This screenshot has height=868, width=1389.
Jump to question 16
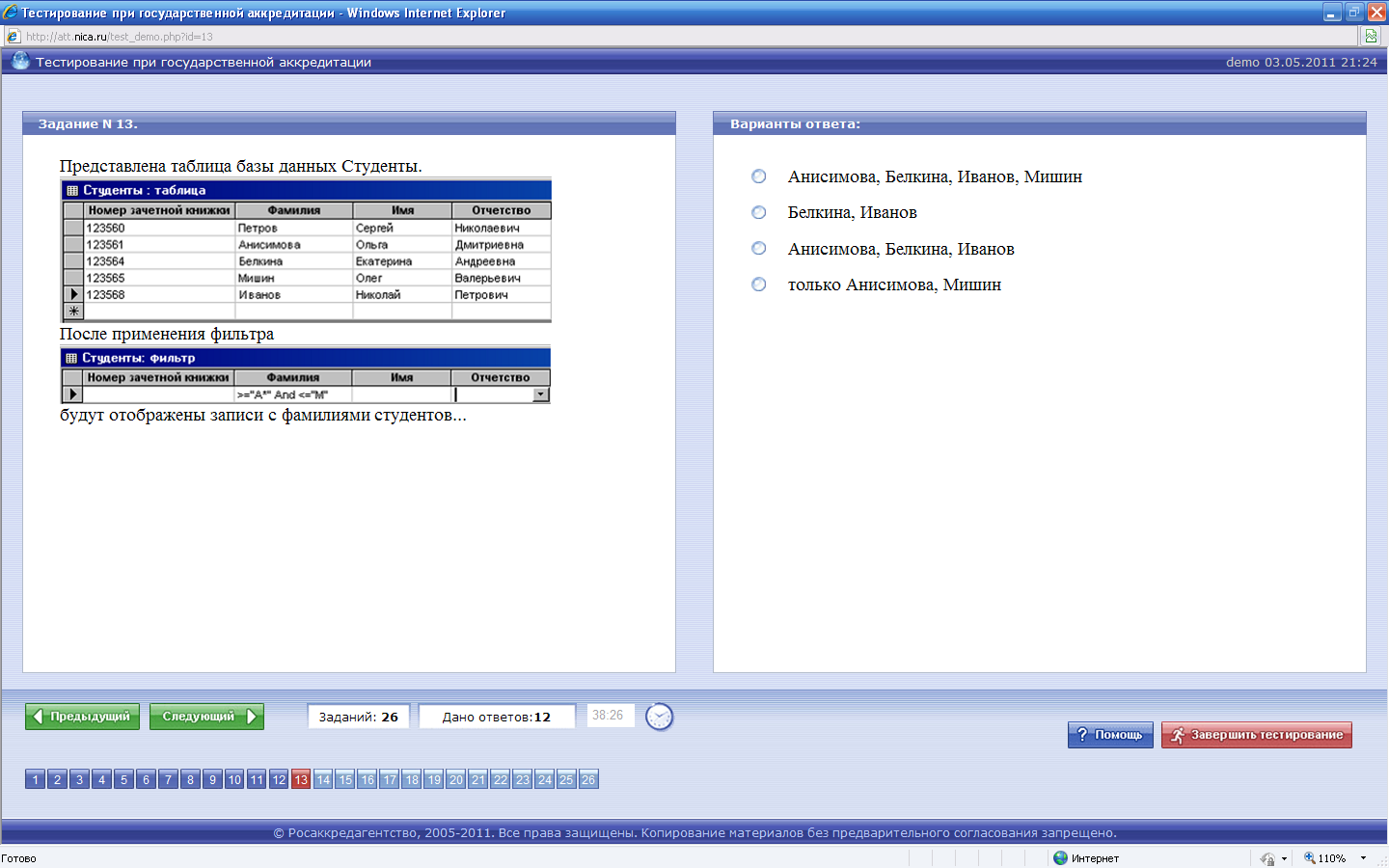pos(368,779)
